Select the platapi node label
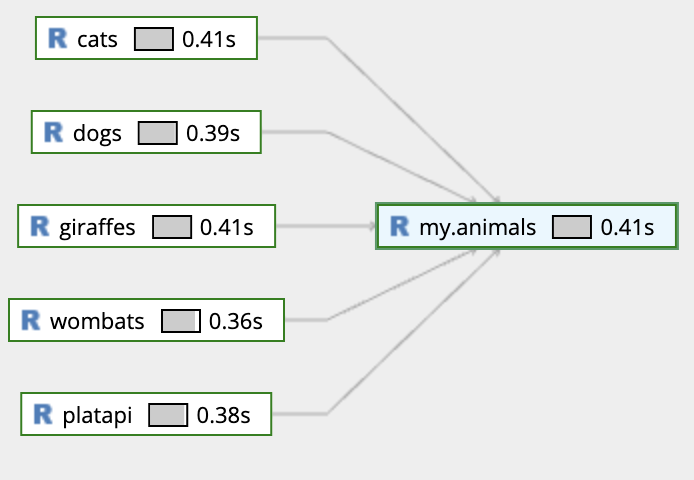Screen dimensions: 694x480 [97, 416]
